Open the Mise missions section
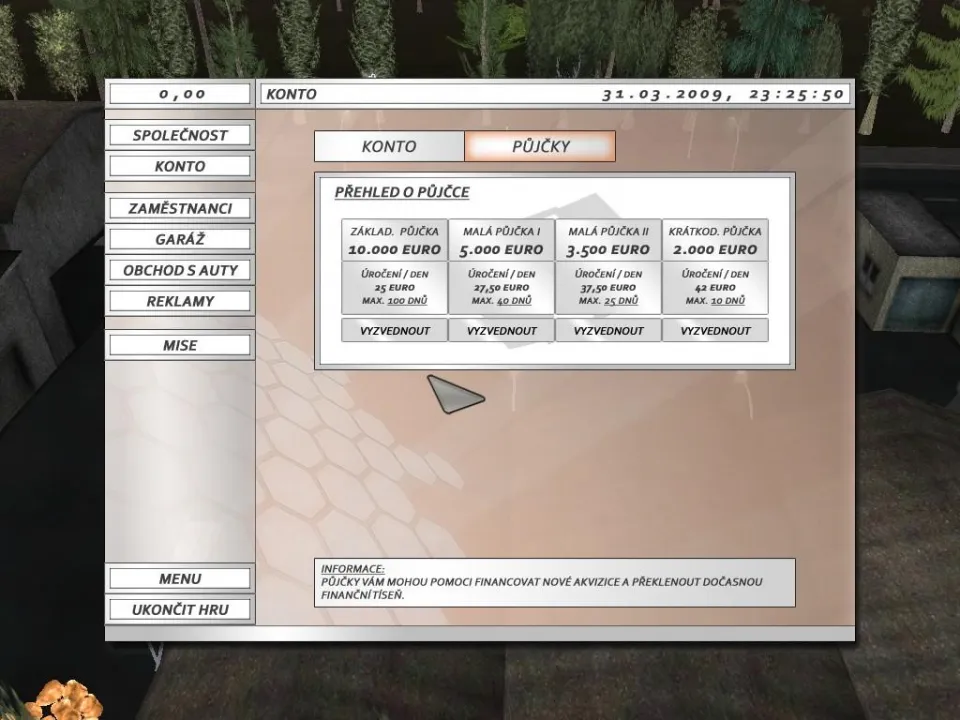 (x=180, y=345)
